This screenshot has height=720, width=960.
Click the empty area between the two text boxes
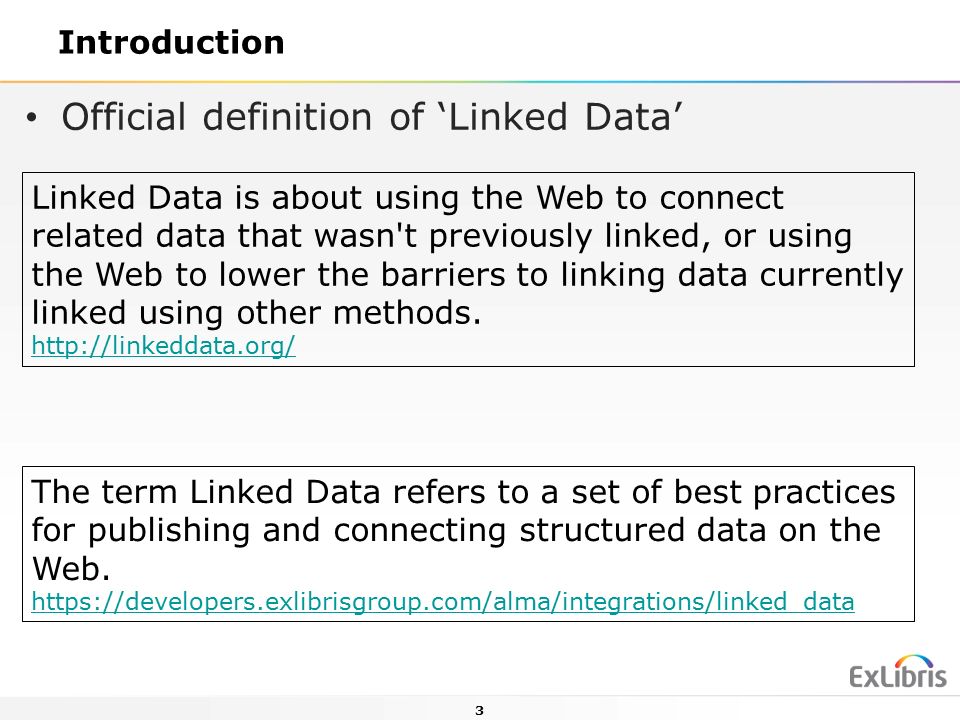click(x=468, y=416)
